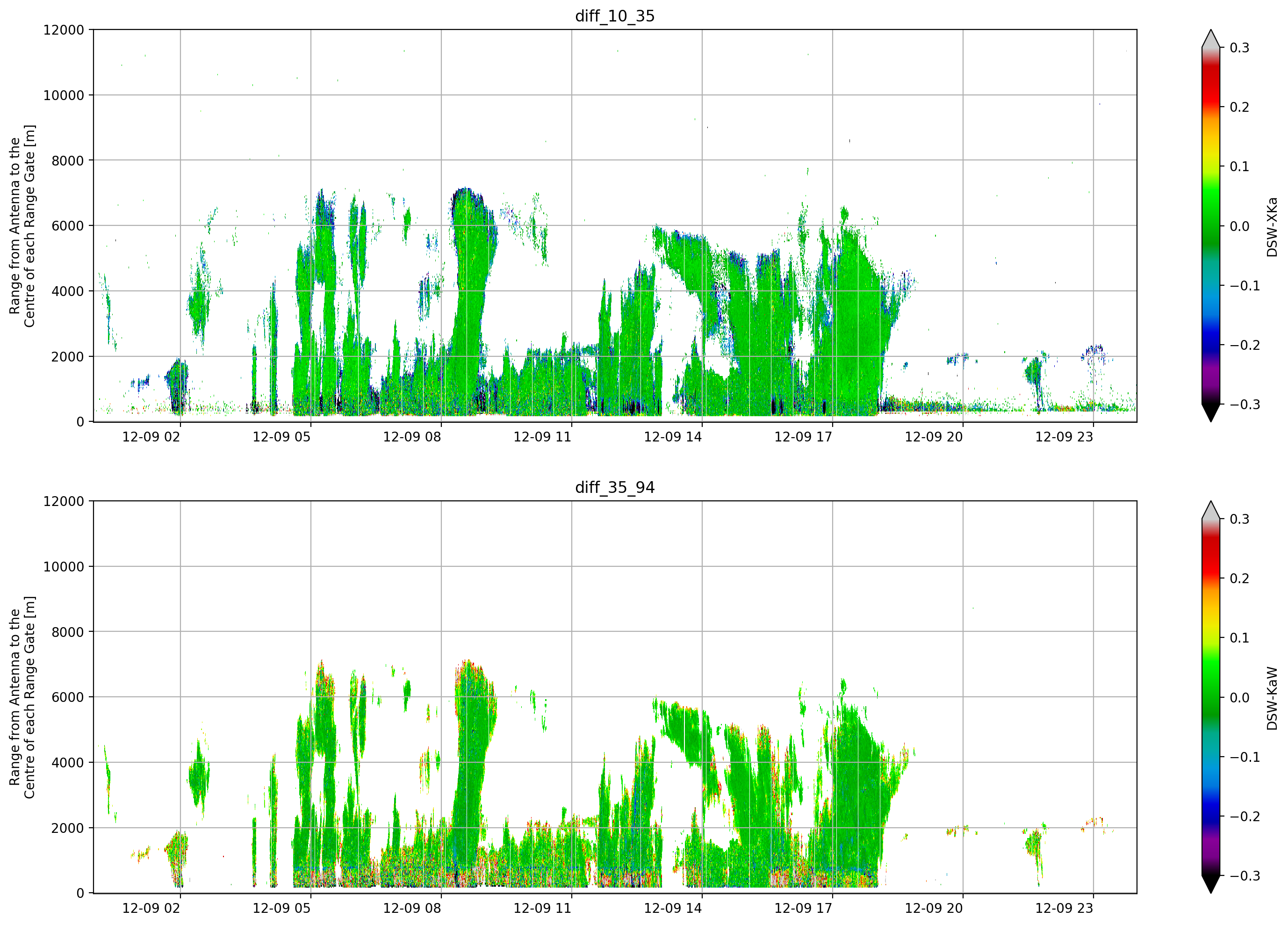1288x925 pixels.
Task: Click the '12-09 05' x-tick under diff_10_35
Action: (282, 437)
